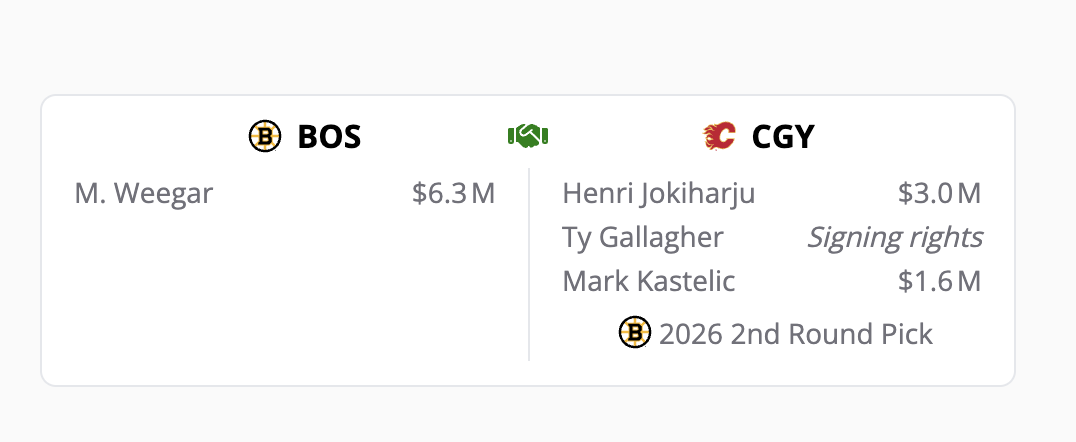Click empty header space right of CGY
This screenshot has height=442, width=1076.
(x=910, y=136)
